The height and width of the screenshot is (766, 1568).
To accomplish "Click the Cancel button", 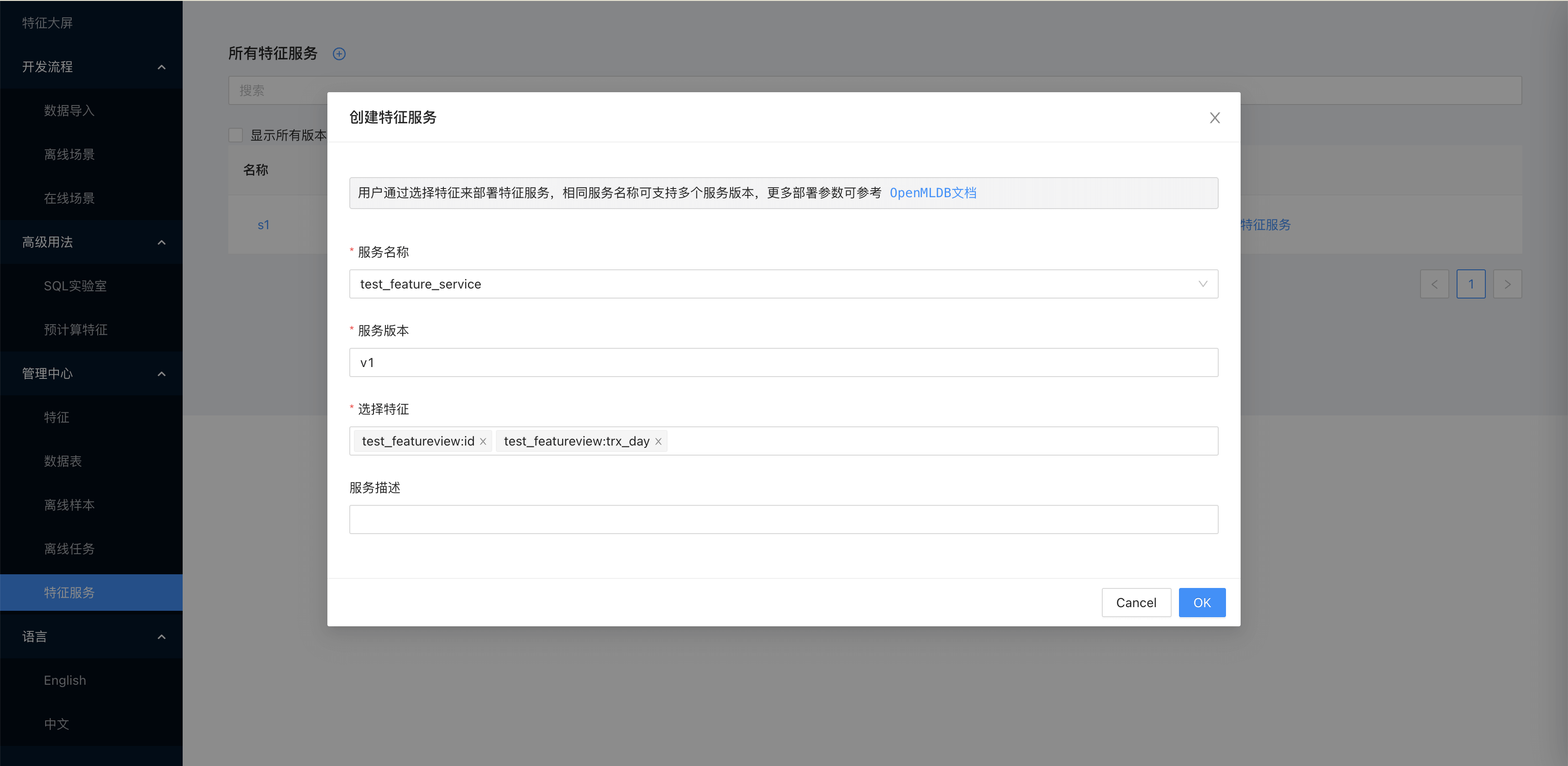I will (x=1136, y=602).
